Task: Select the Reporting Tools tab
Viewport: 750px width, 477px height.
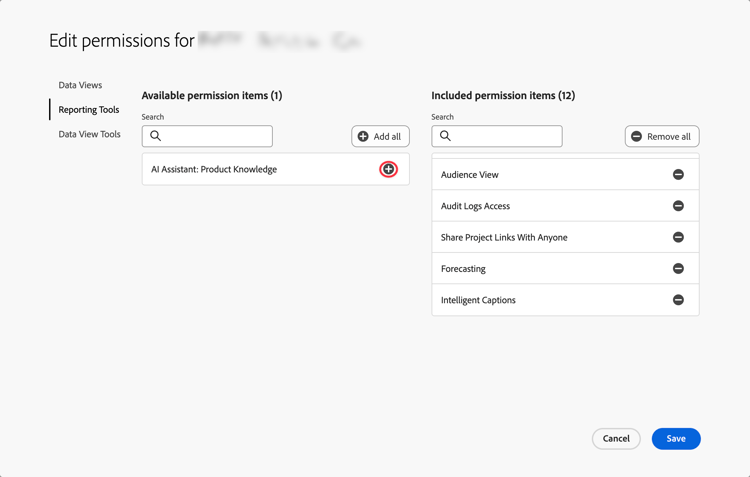Action: tap(88, 110)
